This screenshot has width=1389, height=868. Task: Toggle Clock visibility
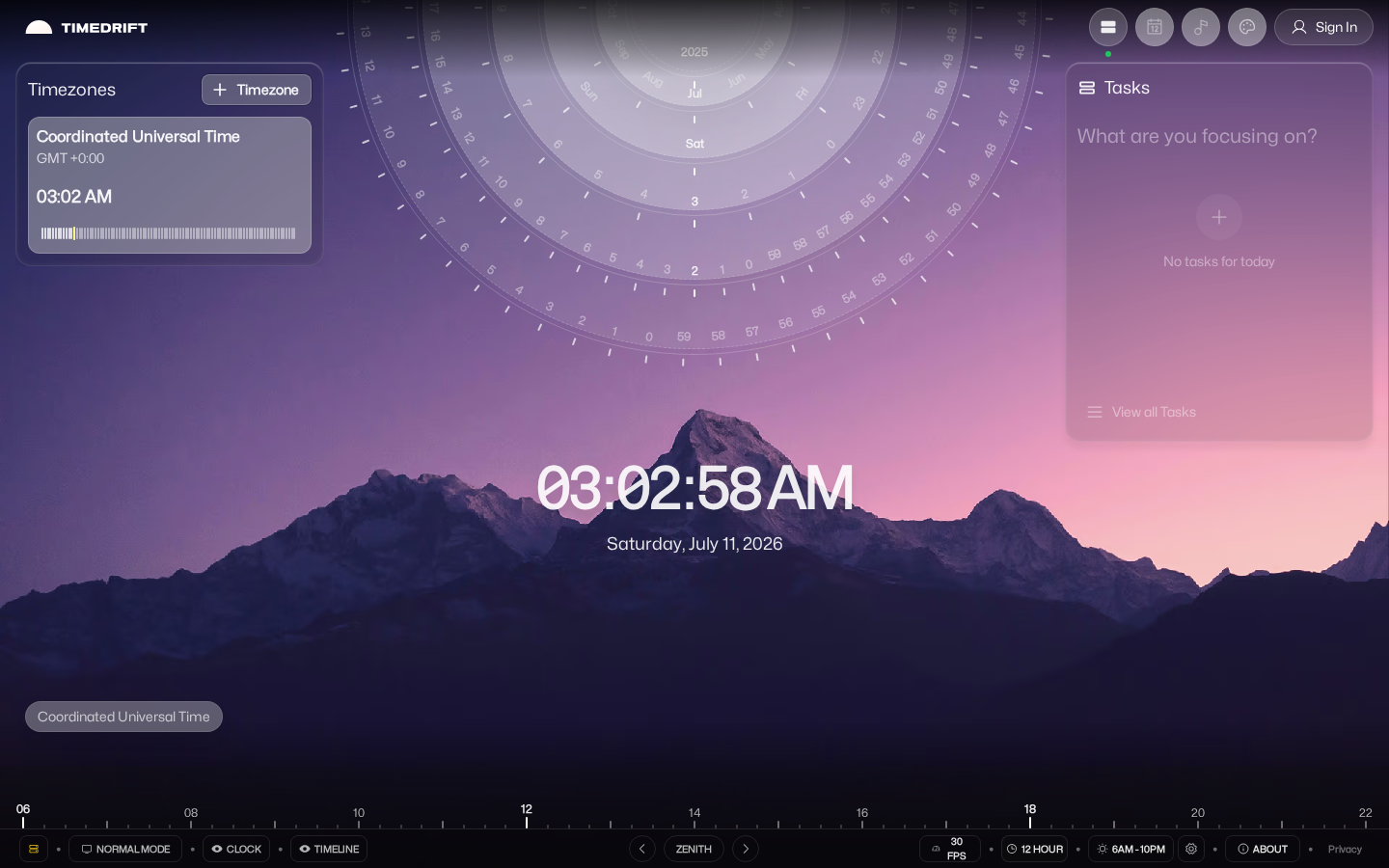(236, 849)
